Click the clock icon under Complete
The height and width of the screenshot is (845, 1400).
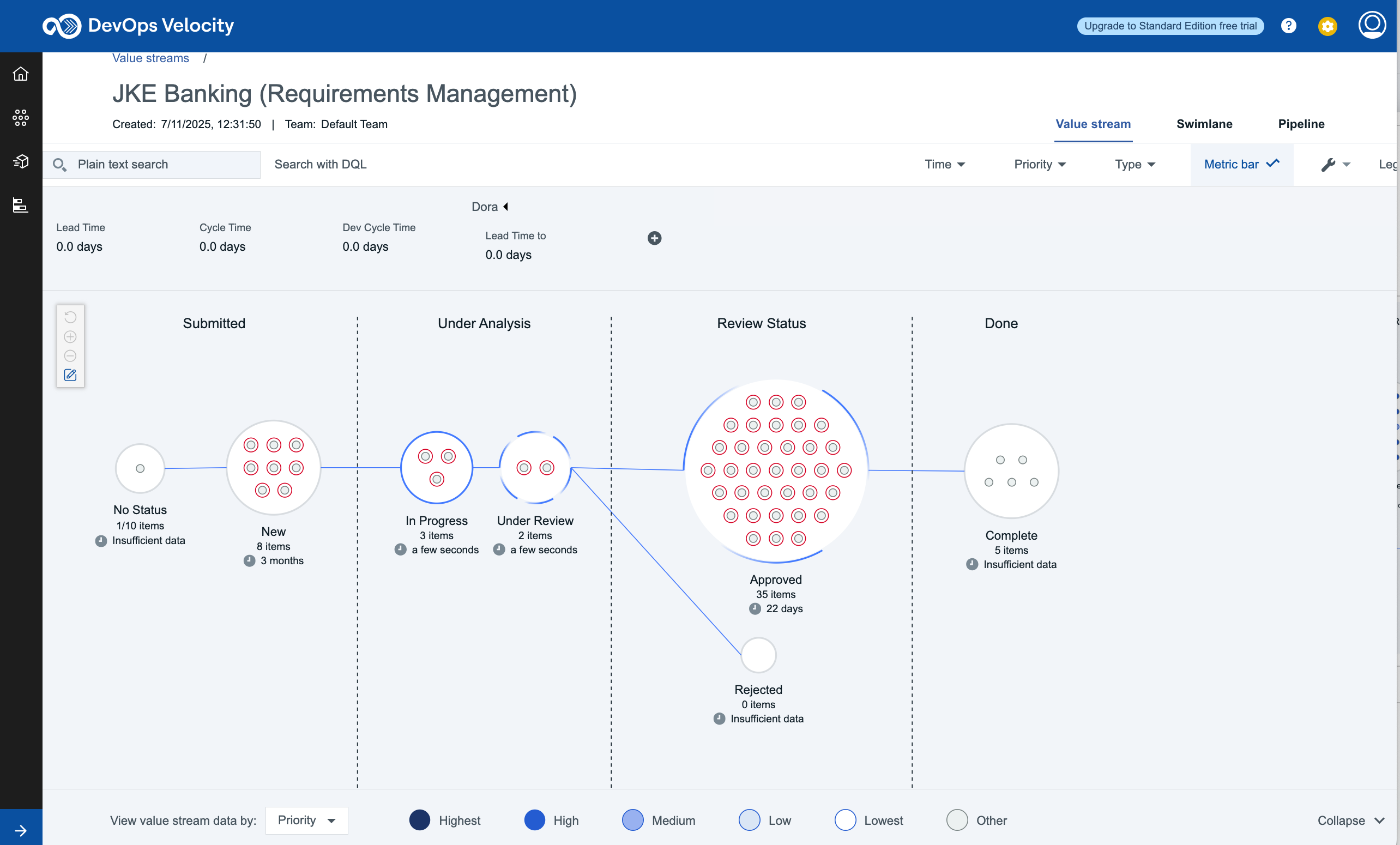point(971,564)
